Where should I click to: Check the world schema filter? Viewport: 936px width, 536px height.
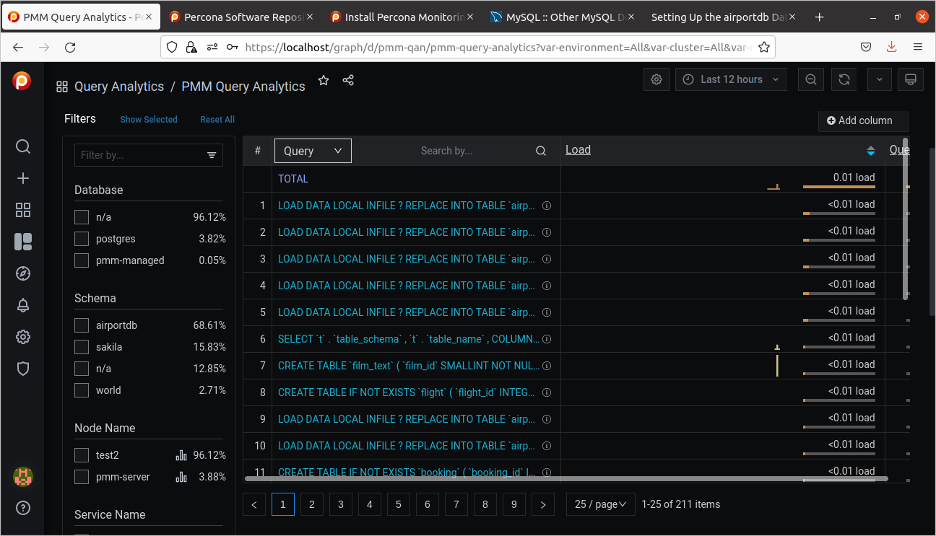click(x=81, y=390)
